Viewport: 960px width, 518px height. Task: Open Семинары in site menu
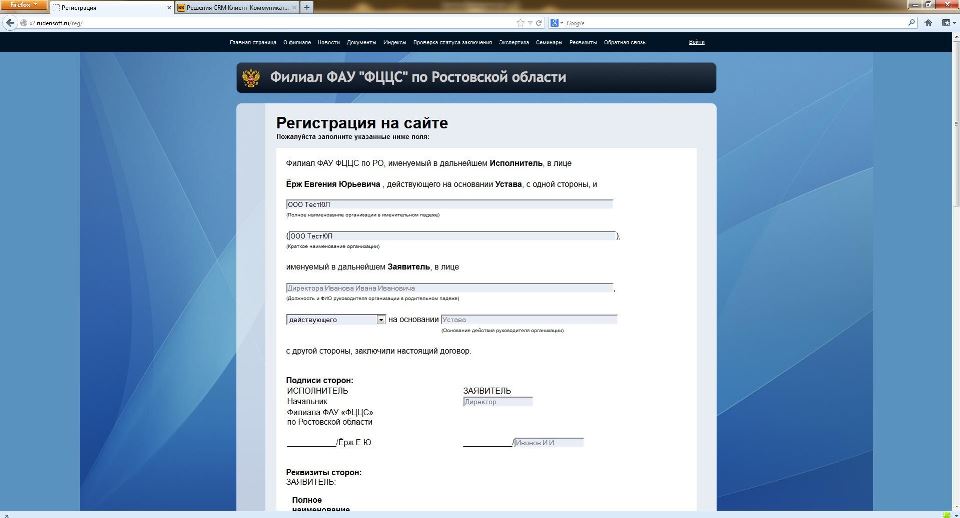tap(549, 42)
